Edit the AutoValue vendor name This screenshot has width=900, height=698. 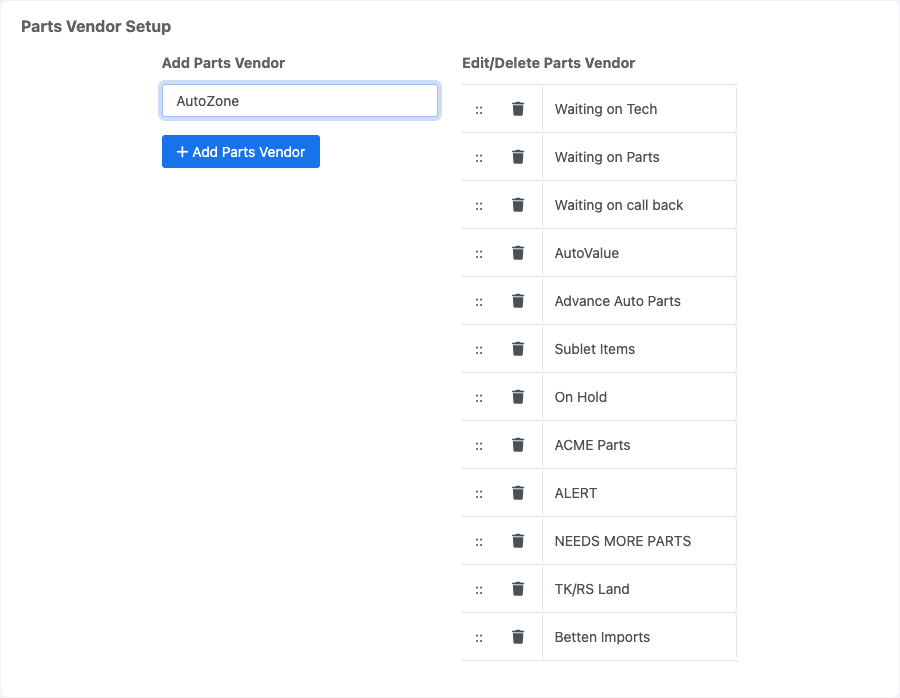639,253
